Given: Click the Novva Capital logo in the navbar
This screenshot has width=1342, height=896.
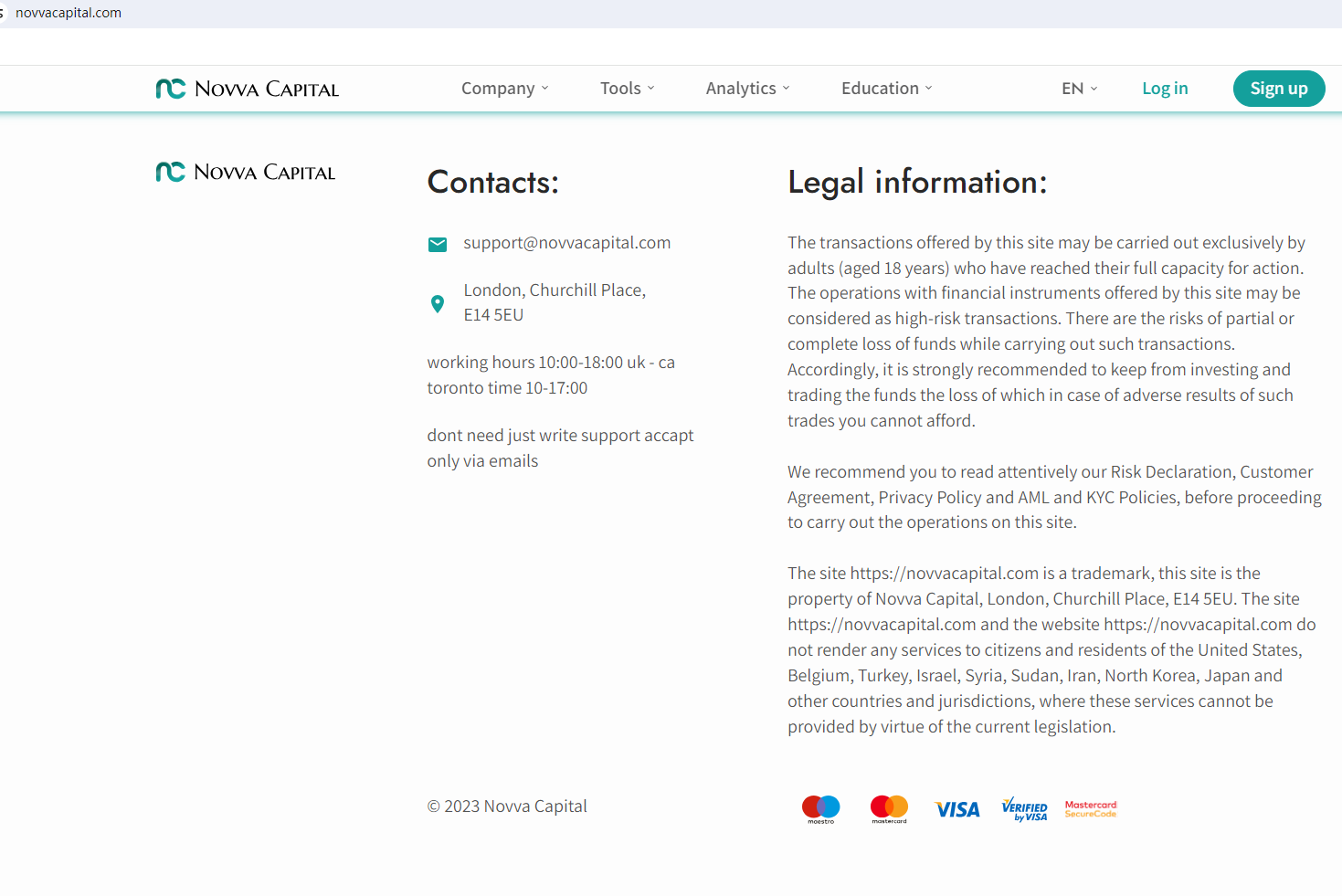Looking at the screenshot, I should click(248, 89).
